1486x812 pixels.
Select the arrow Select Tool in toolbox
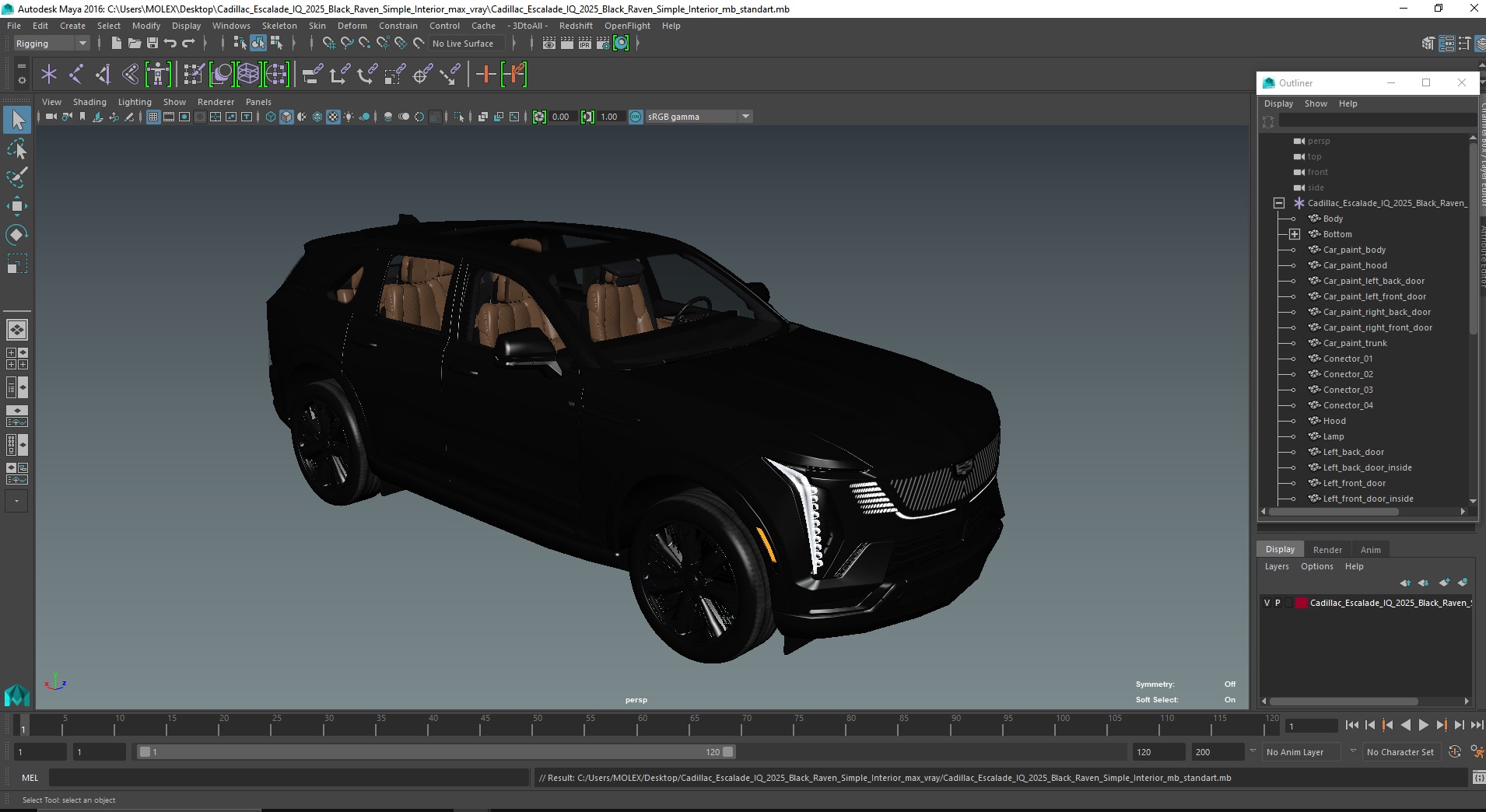click(17, 120)
